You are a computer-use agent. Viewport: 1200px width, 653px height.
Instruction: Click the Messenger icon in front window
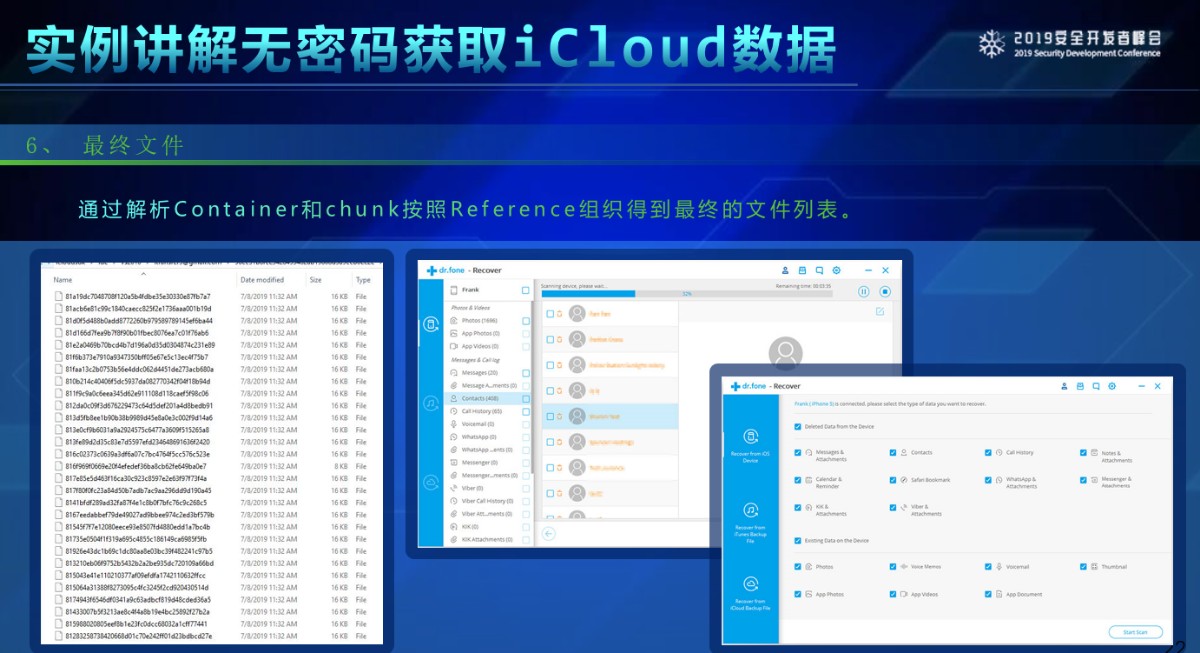tap(1095, 479)
